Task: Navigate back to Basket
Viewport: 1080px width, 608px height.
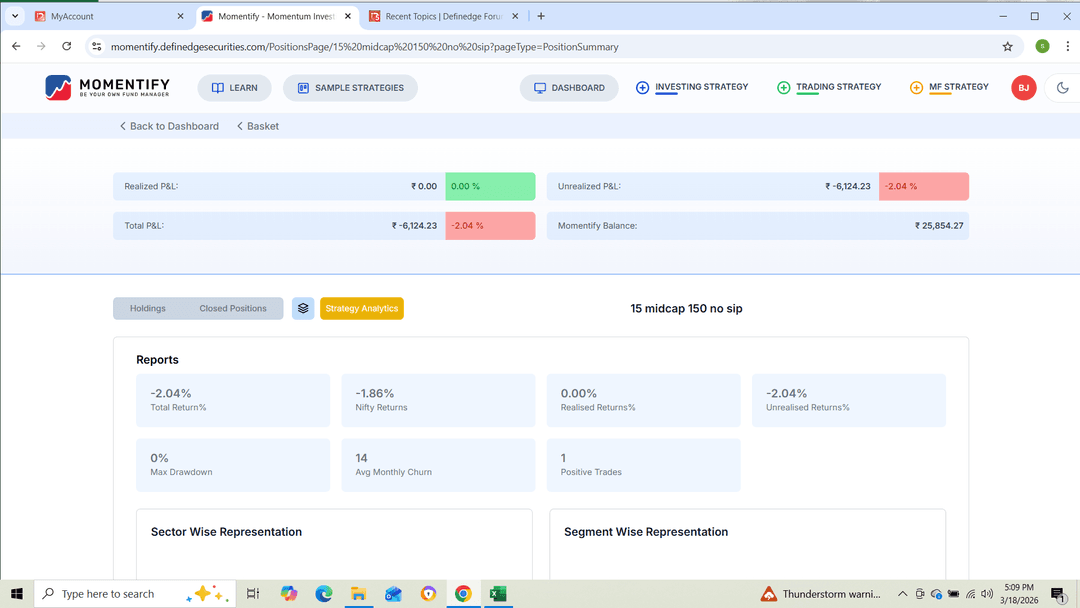Action: tap(258, 126)
